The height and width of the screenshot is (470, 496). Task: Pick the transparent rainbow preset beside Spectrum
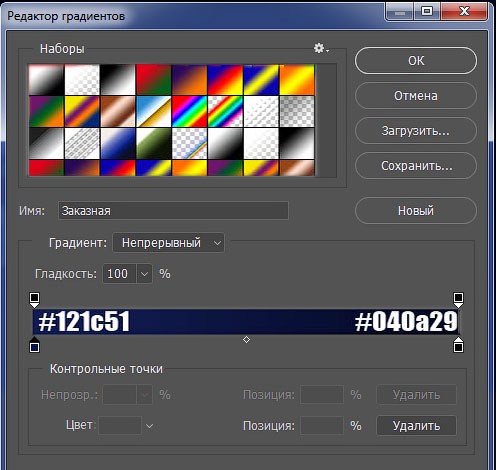click(225, 111)
